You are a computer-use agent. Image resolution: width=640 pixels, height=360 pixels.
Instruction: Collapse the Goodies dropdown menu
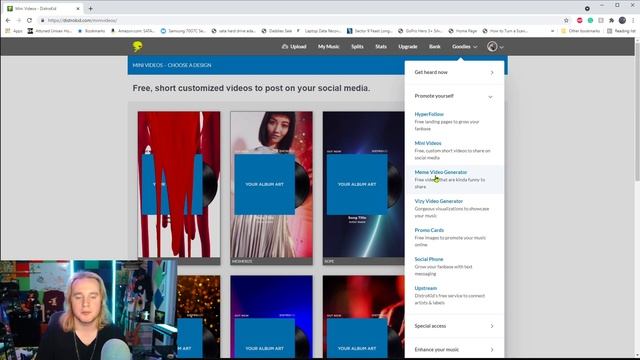[464, 47]
